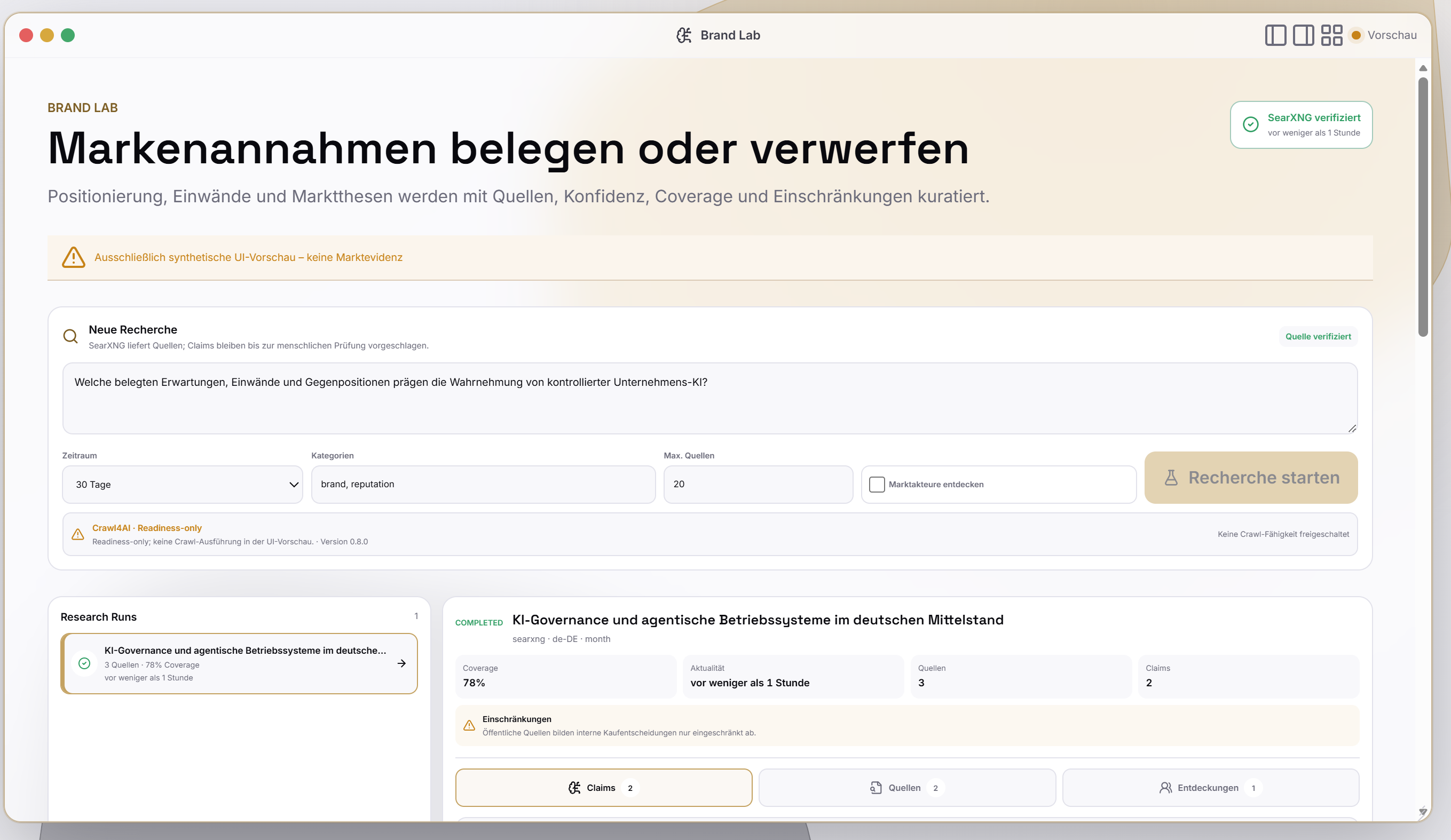Image resolution: width=1451 pixels, height=840 pixels.
Task: Click the Max. Quellen field showing 20
Action: click(758, 484)
